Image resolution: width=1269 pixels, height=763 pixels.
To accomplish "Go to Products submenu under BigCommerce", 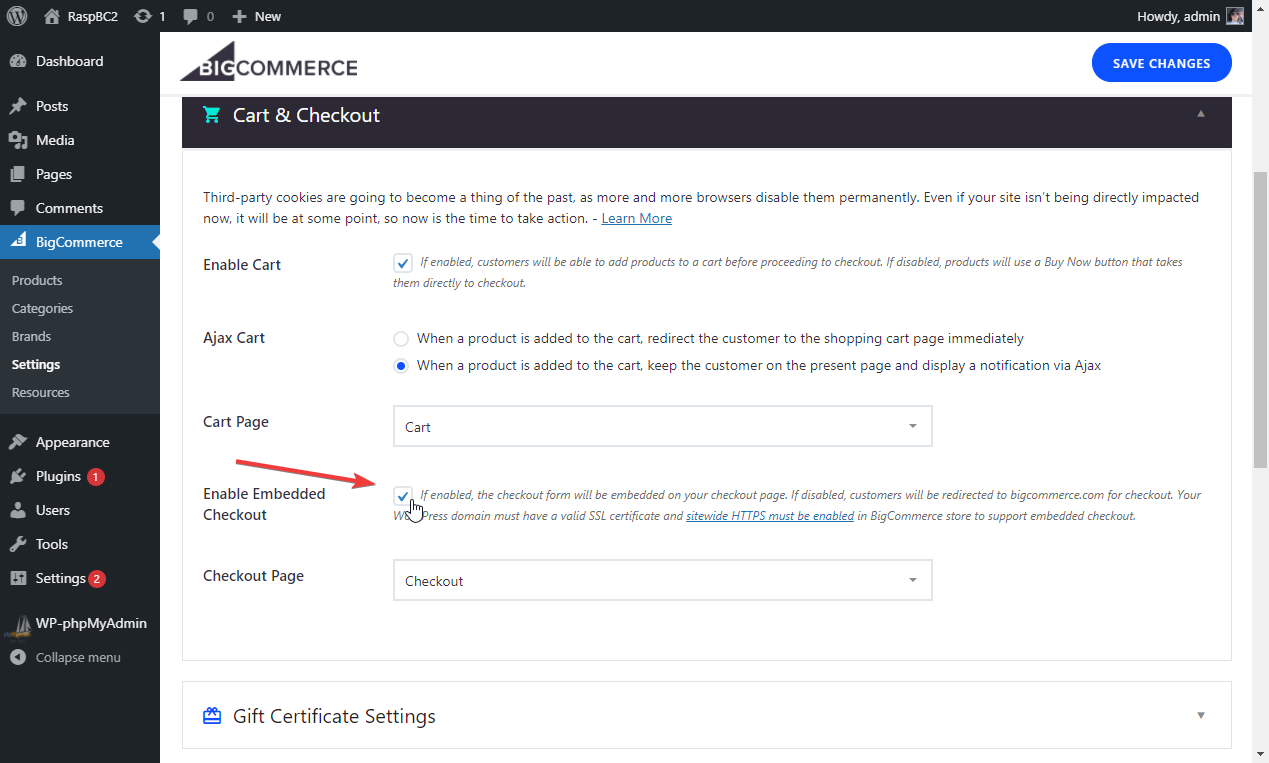I will coord(37,280).
